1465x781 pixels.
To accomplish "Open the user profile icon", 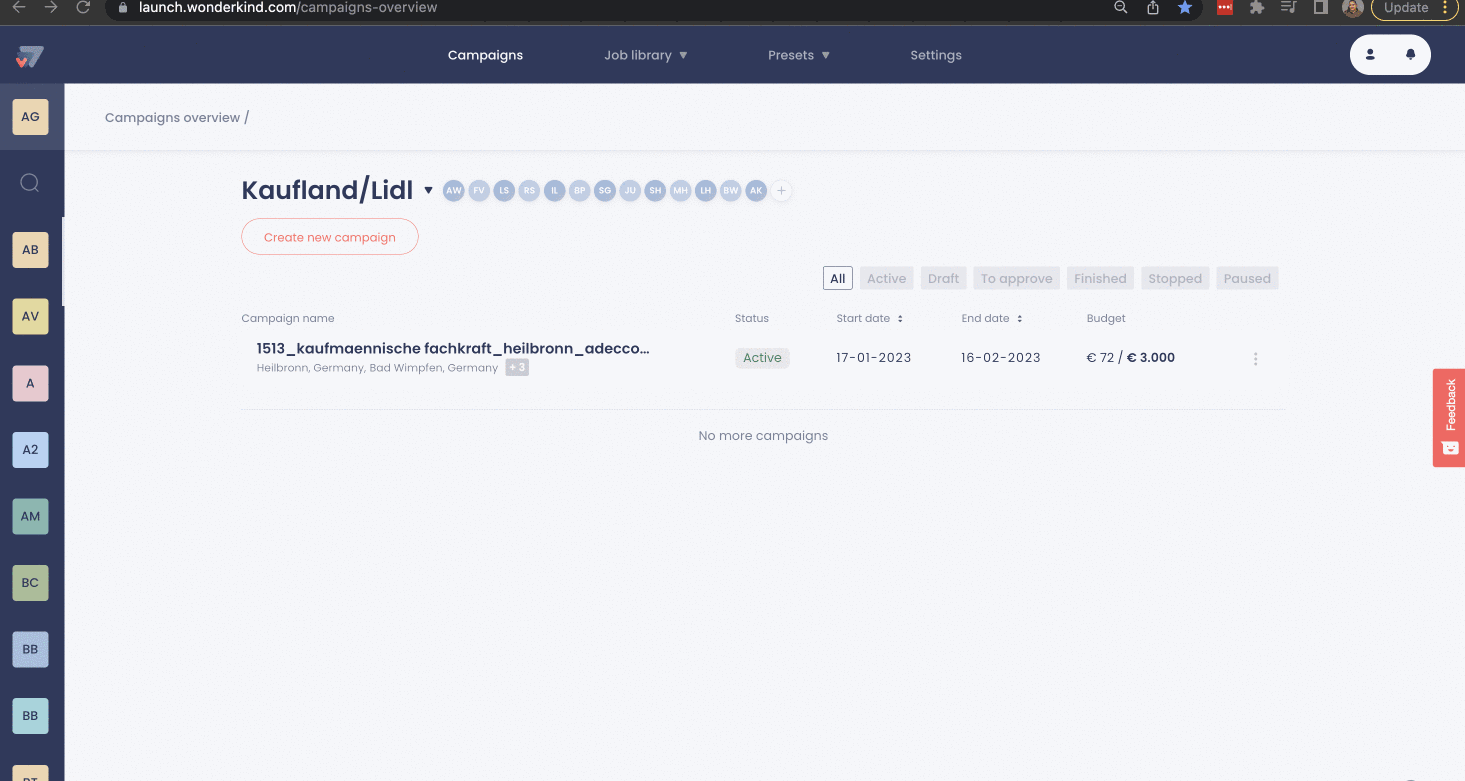I will click(x=1370, y=55).
